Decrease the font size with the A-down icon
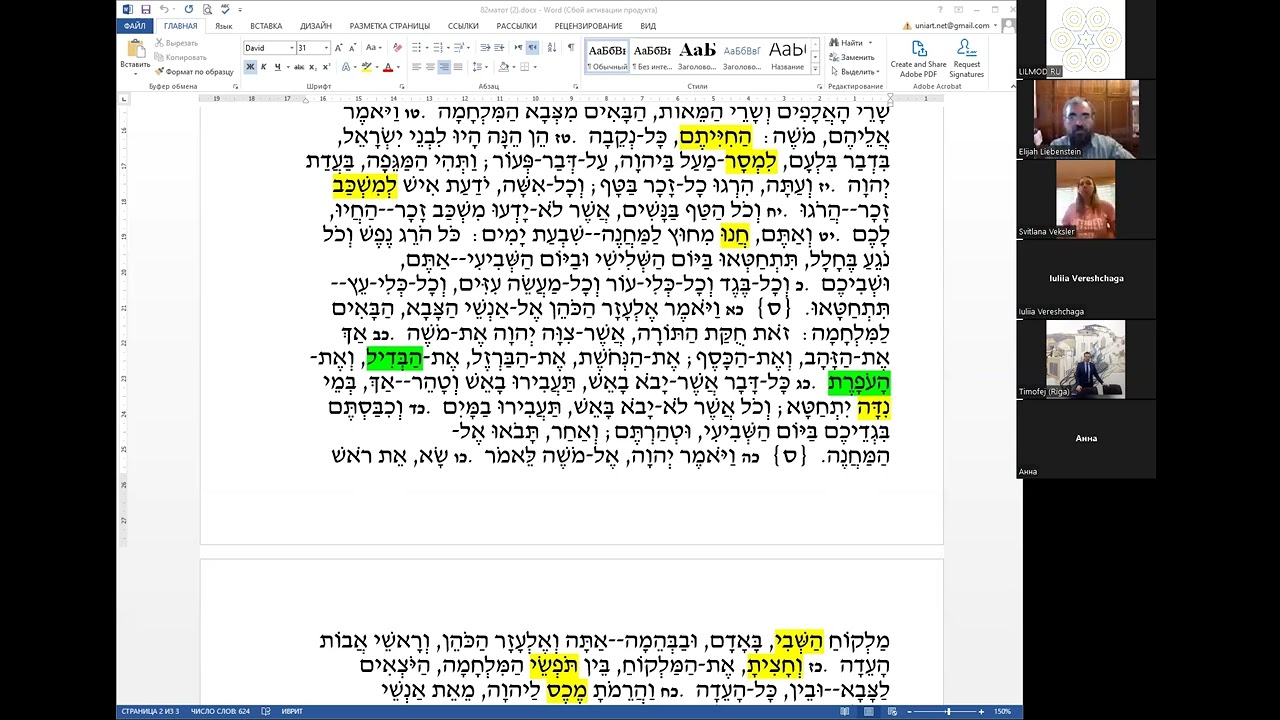The width and height of the screenshot is (1280, 720). click(x=352, y=48)
